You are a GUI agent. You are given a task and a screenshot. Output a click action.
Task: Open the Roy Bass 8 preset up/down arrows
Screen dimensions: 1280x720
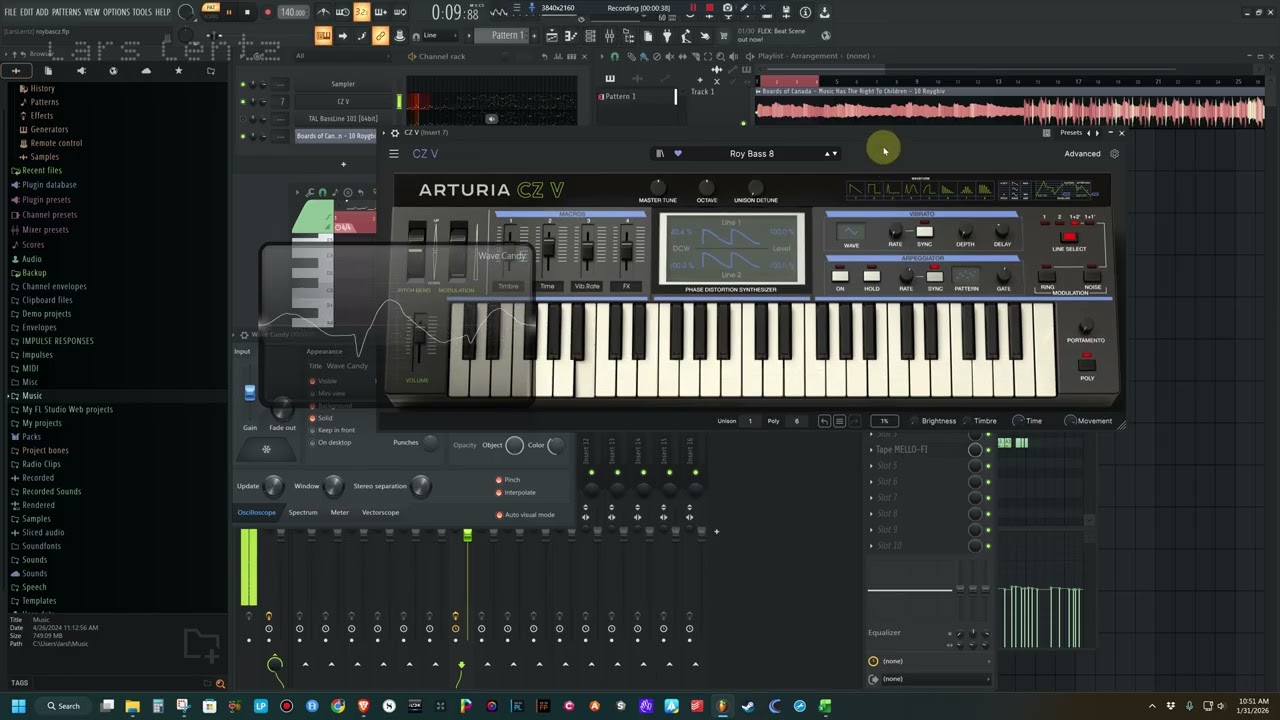[830, 154]
